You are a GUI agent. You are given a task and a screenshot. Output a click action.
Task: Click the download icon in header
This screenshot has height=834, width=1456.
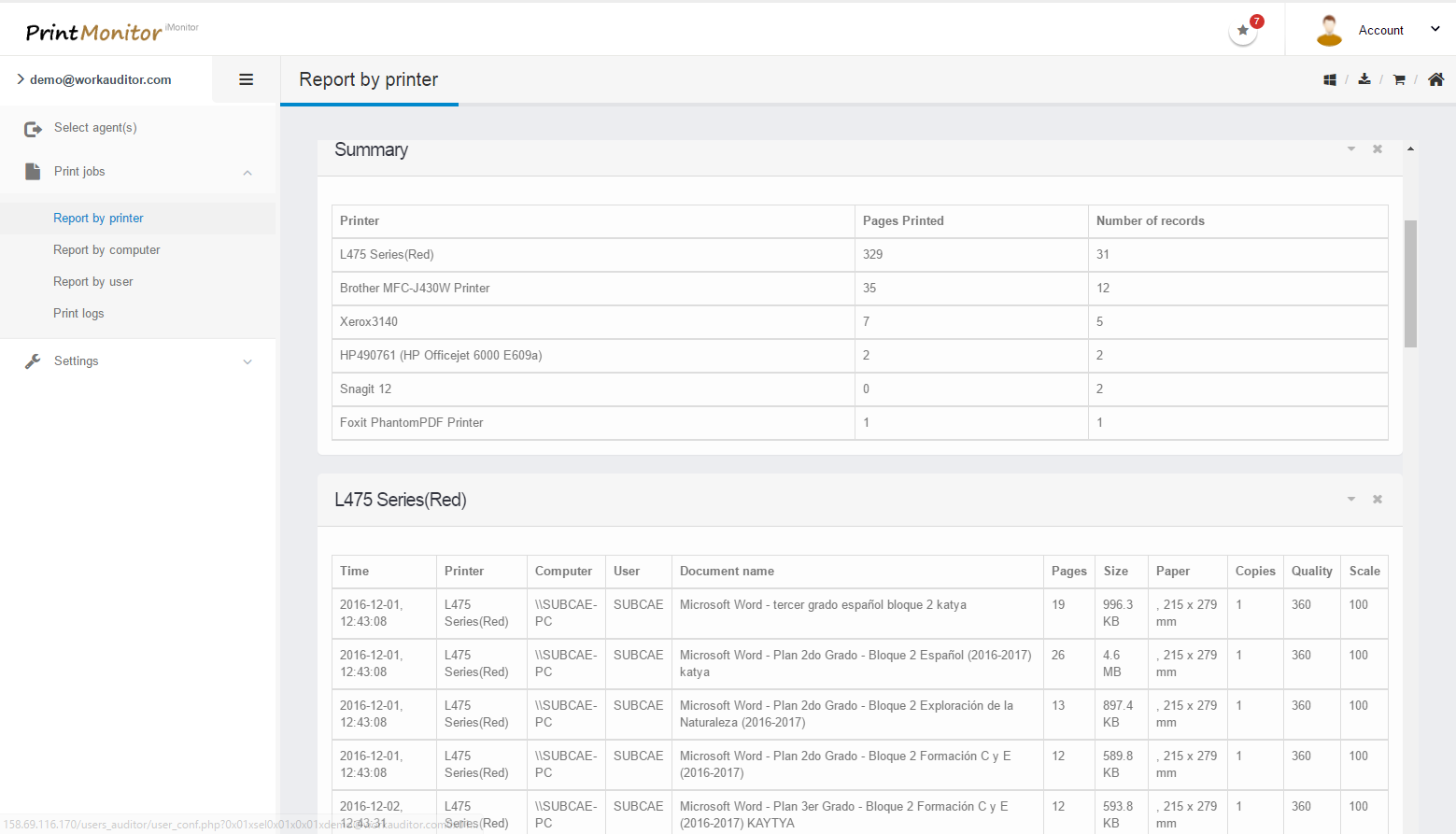click(x=1364, y=79)
